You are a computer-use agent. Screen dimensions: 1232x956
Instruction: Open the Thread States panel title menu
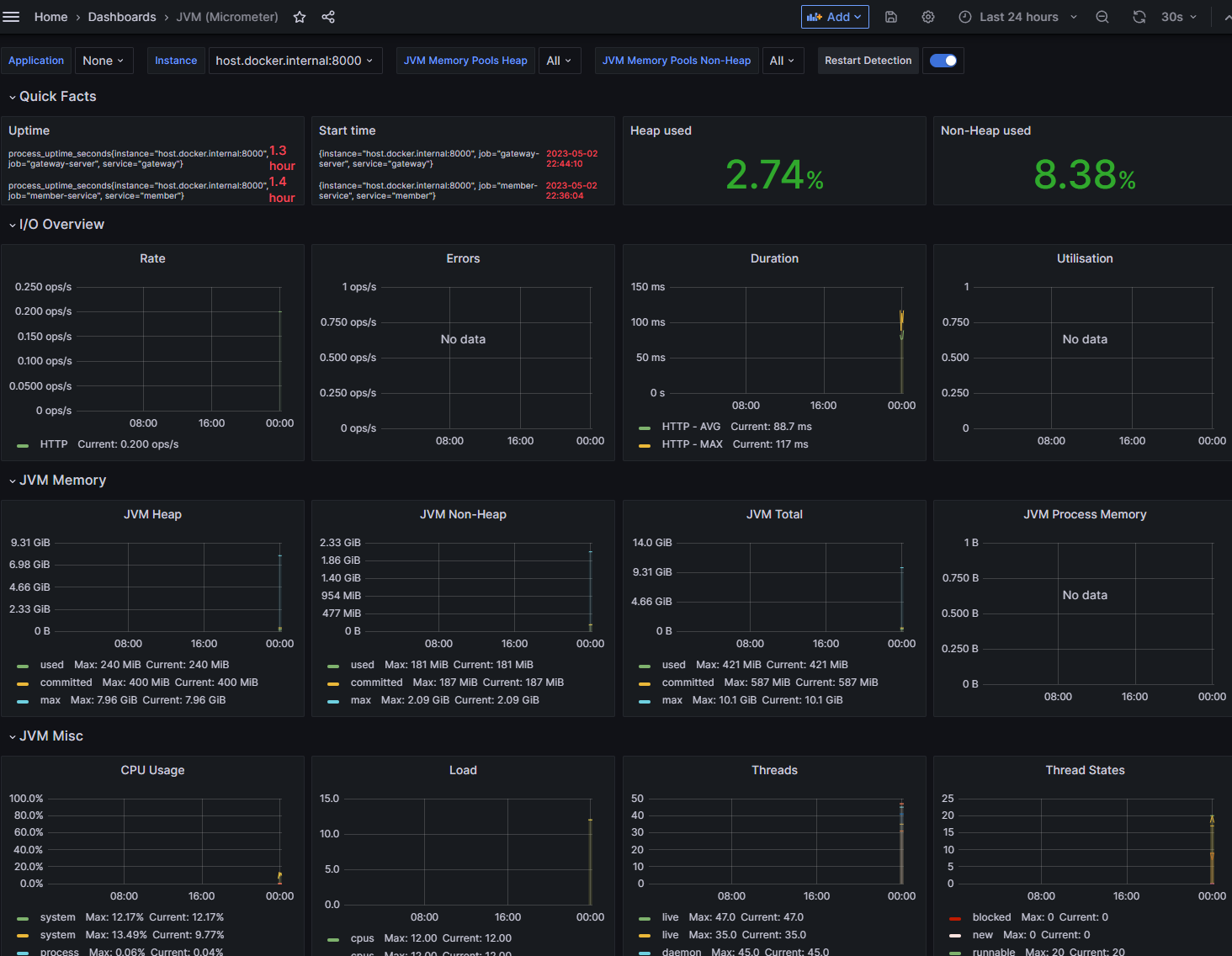[1085, 770]
